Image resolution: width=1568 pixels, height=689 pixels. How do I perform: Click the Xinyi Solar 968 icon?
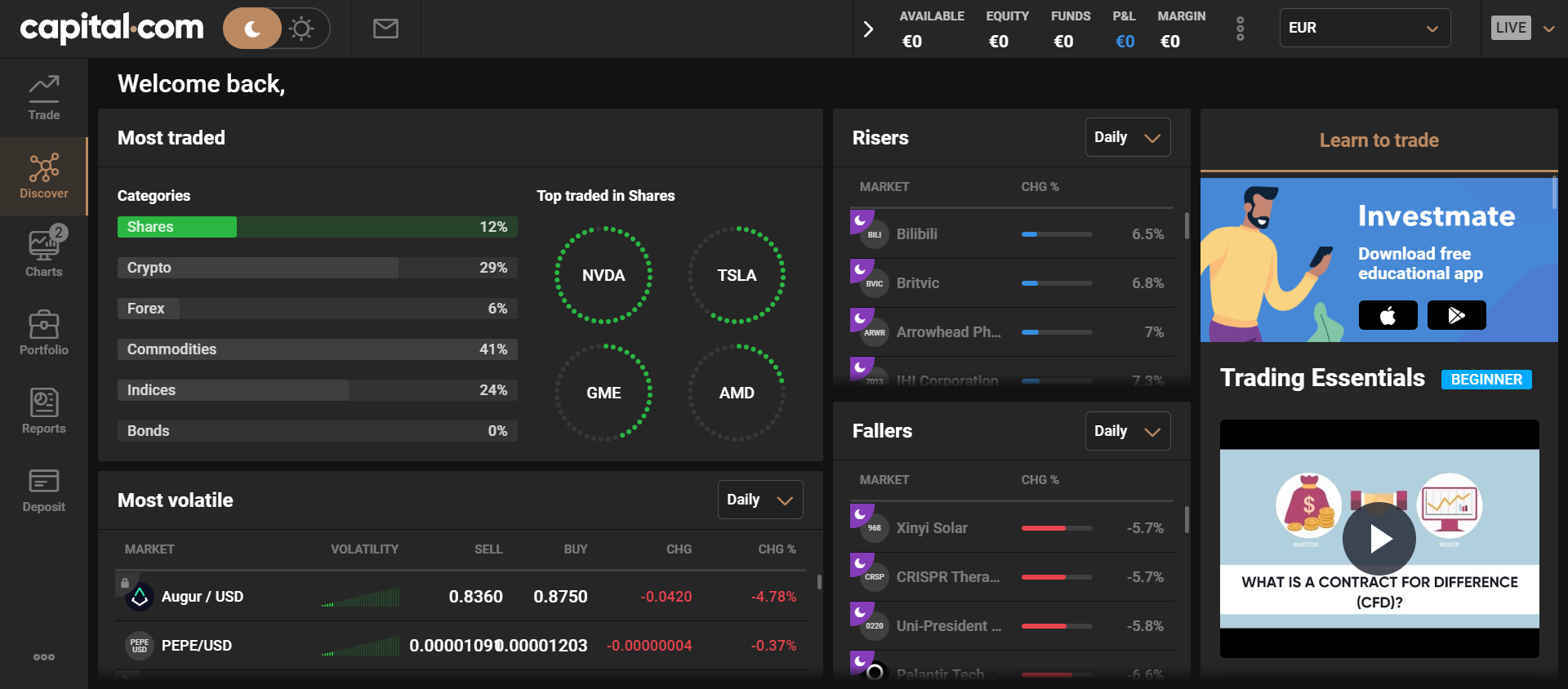click(874, 528)
